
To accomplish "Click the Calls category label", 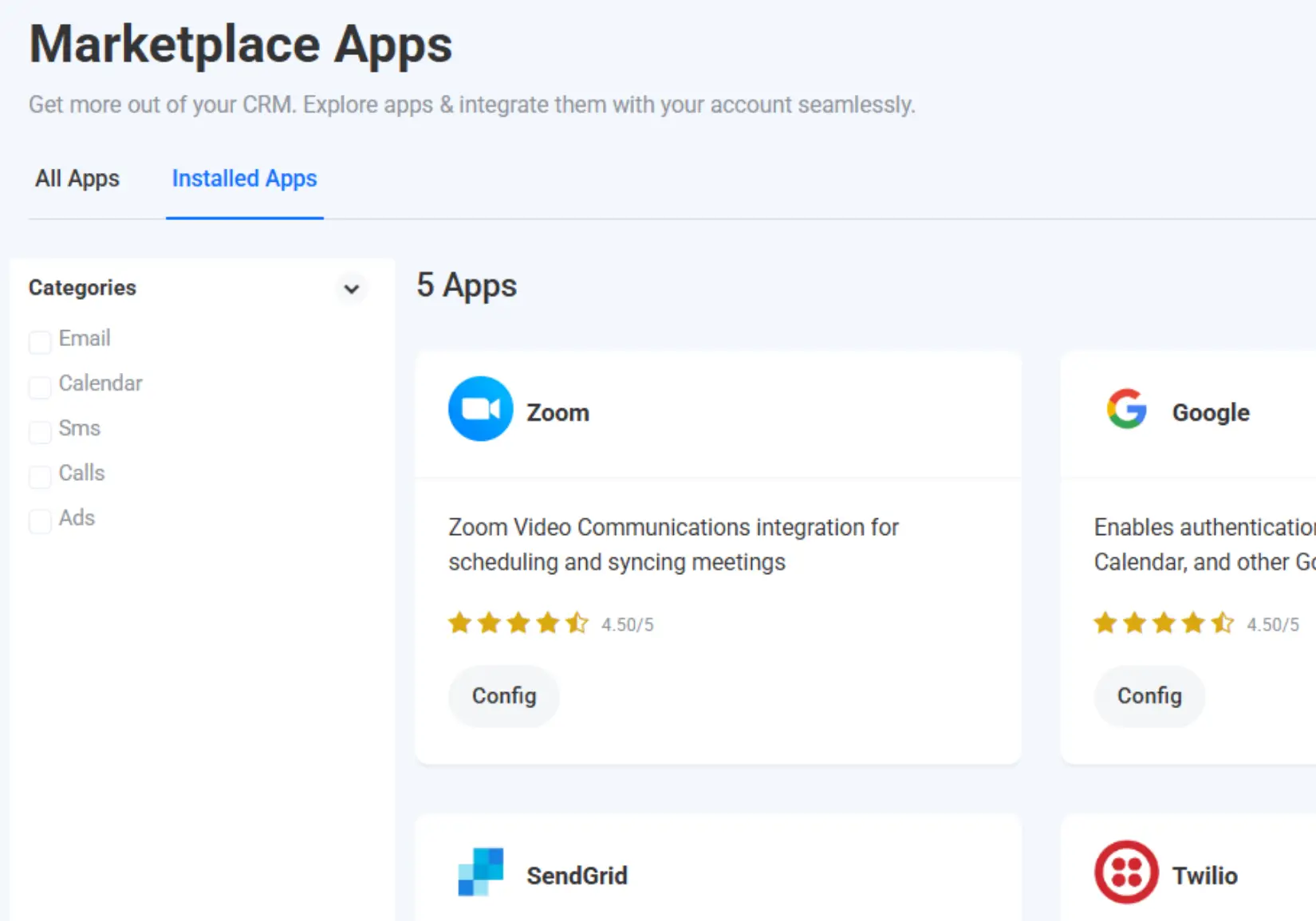I will [81, 473].
